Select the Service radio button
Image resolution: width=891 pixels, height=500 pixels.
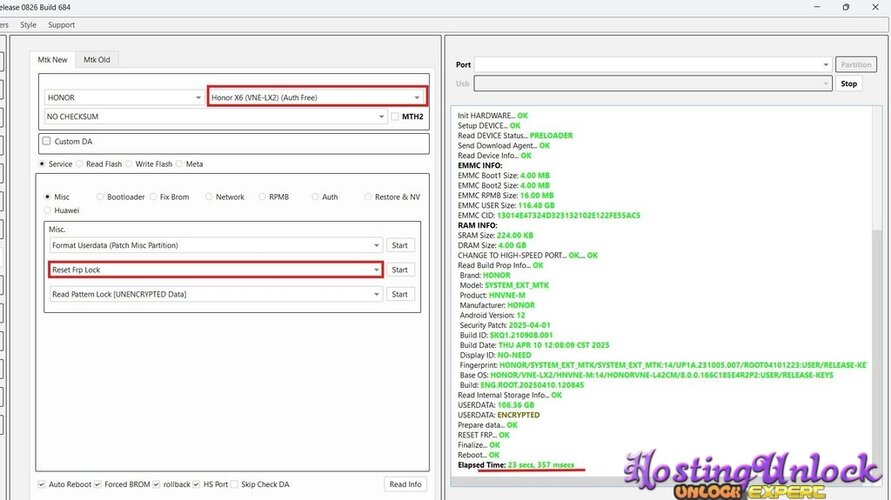[x=42, y=164]
